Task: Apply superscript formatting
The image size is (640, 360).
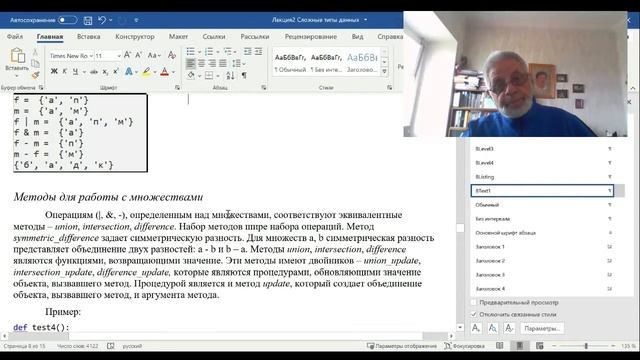Action: (x=116, y=71)
